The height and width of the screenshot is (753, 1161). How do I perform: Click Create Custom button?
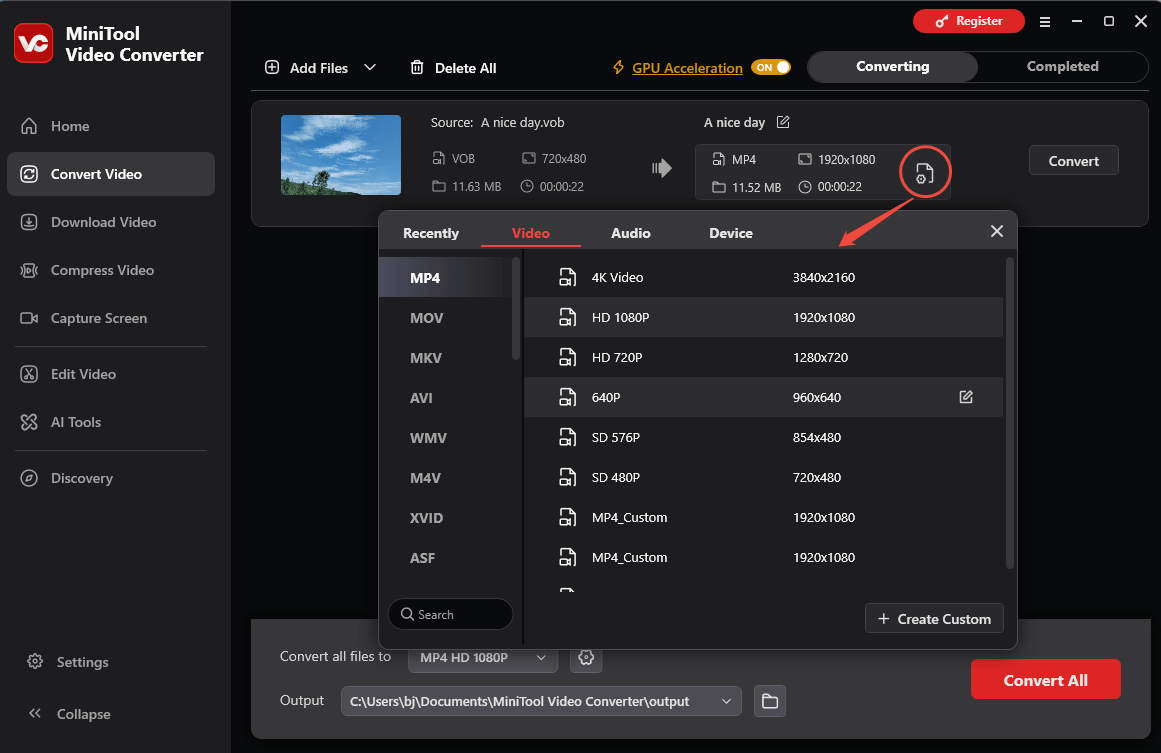tap(934, 618)
